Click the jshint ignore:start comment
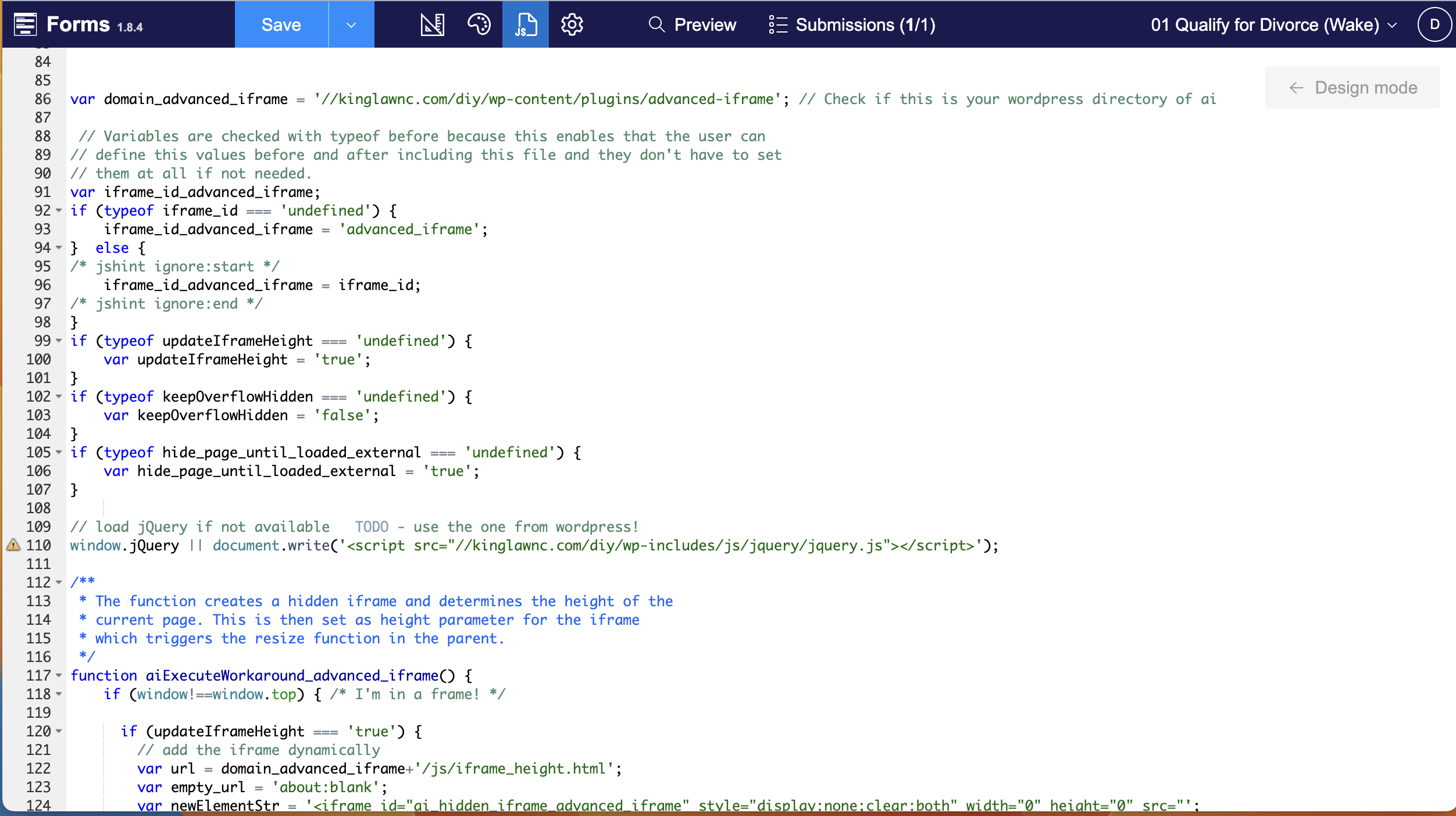This screenshot has width=1456, height=816. click(175, 266)
